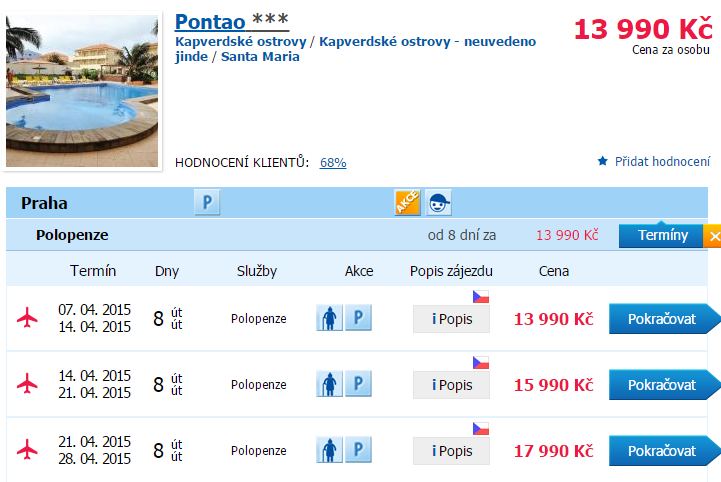Click senior icon for 21. 04. 2015 term
Image resolution: width=721 pixels, height=482 pixels.
coord(329,450)
